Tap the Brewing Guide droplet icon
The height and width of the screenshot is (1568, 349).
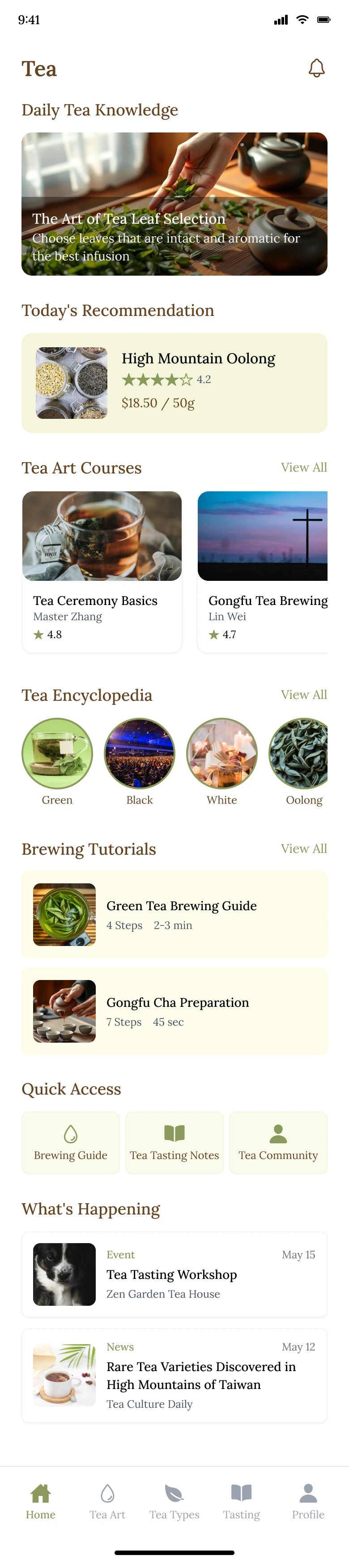point(71,1133)
